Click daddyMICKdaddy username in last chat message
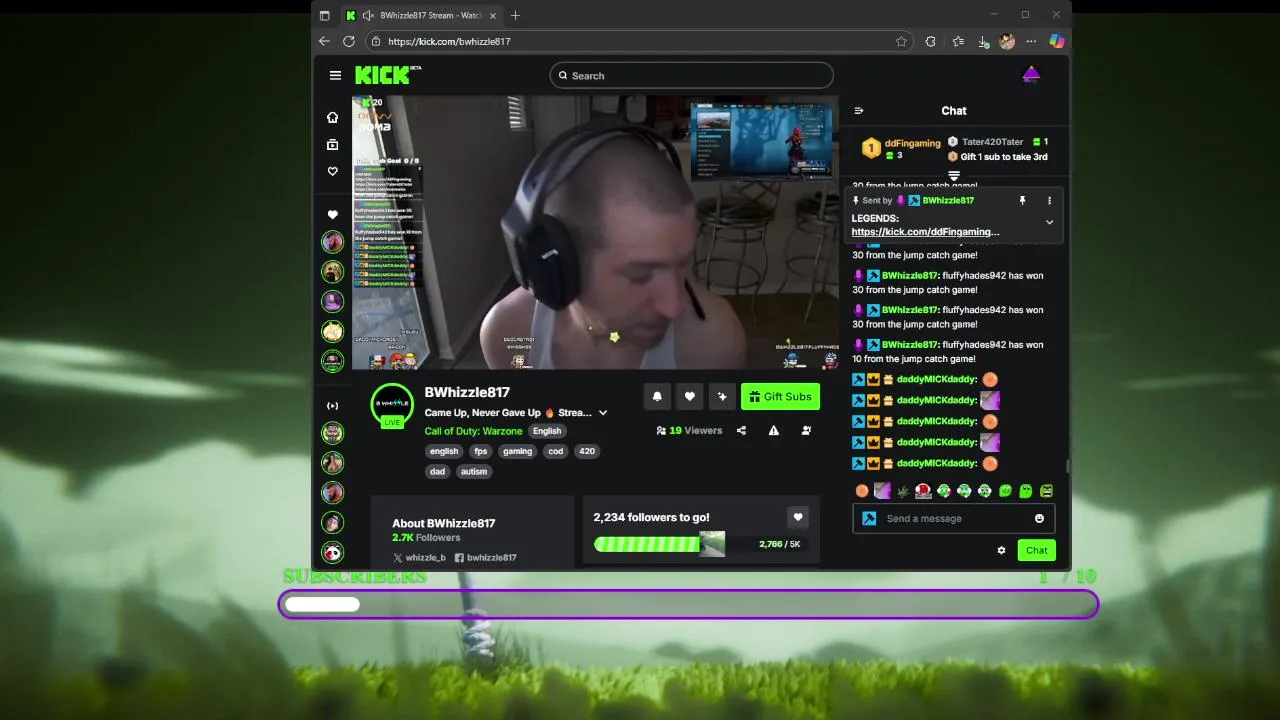The width and height of the screenshot is (1280, 720). click(936, 463)
